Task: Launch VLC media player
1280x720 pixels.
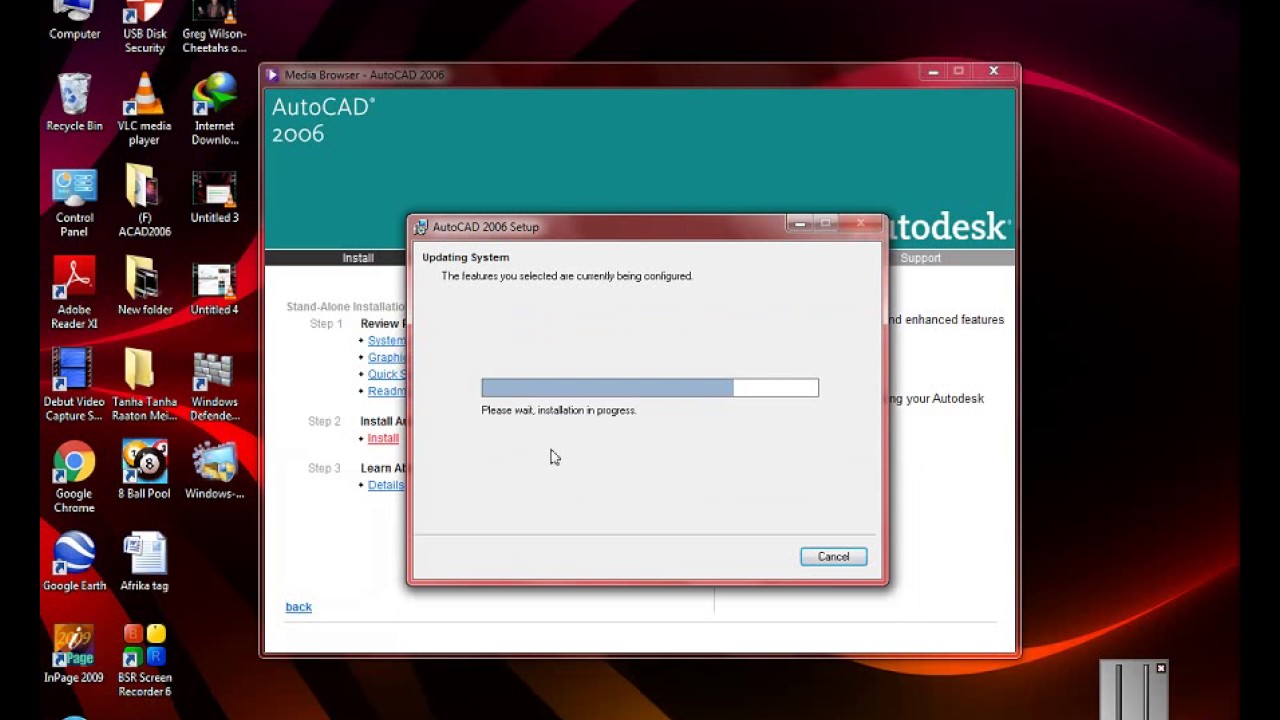Action: pos(144,109)
